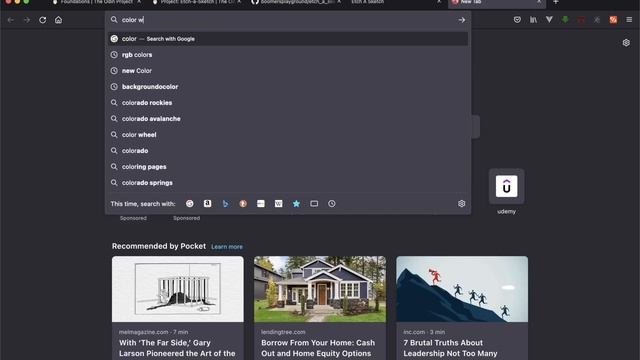
Task: Click the go arrow in the address bar
Action: pyautogui.click(x=462, y=20)
